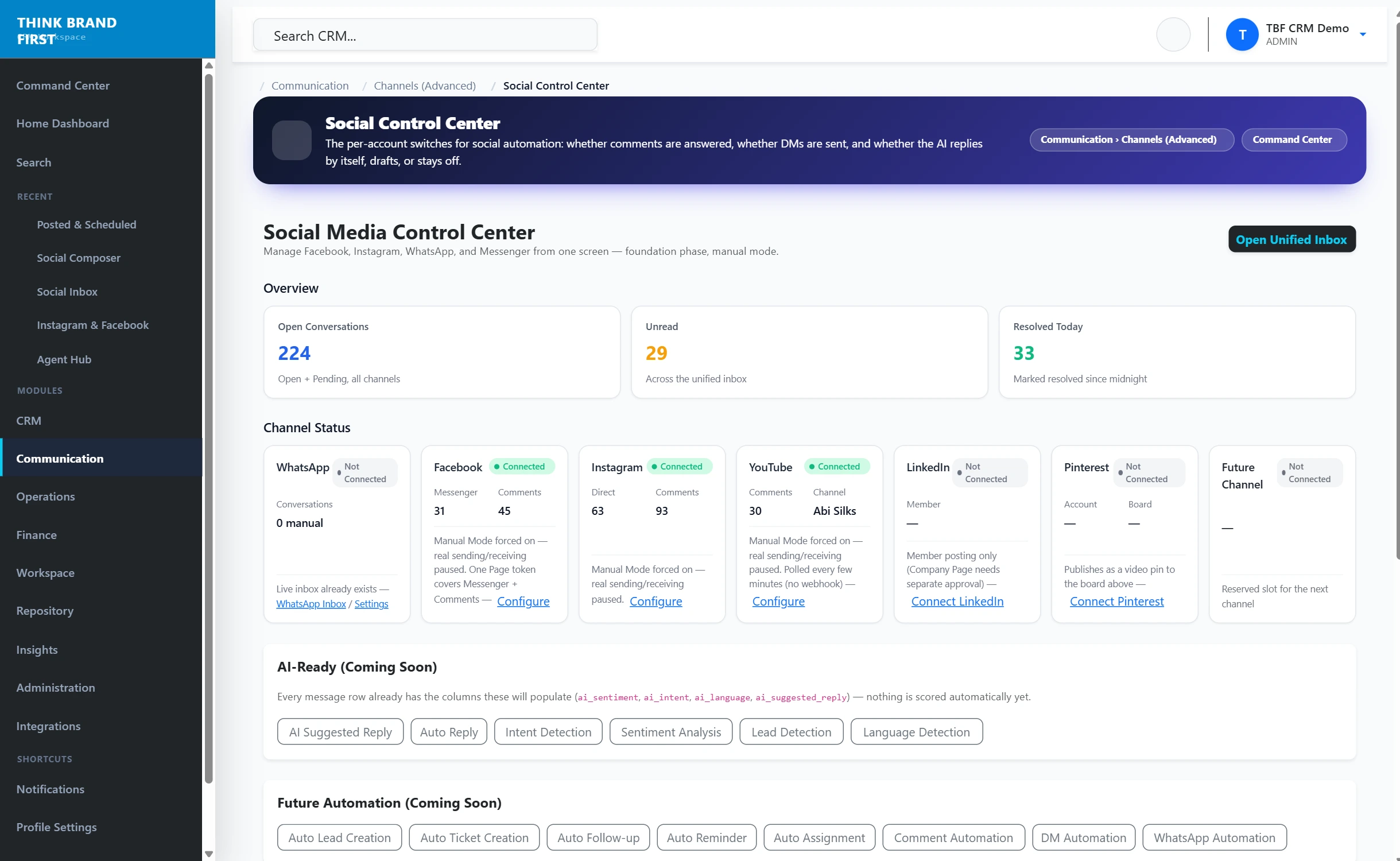Expand the Administration module
The image size is (1400, 861).
click(56, 688)
